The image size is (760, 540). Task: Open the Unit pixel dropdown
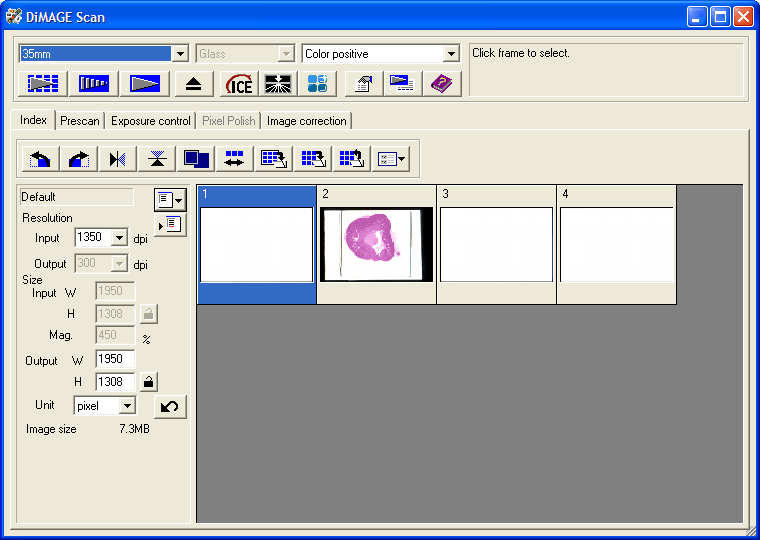click(127, 405)
